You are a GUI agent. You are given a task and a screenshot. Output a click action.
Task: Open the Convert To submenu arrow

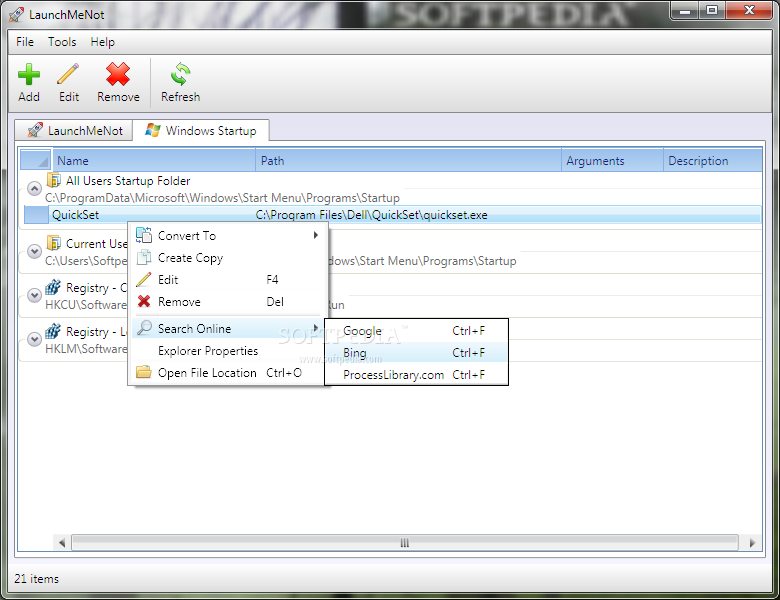(315, 235)
